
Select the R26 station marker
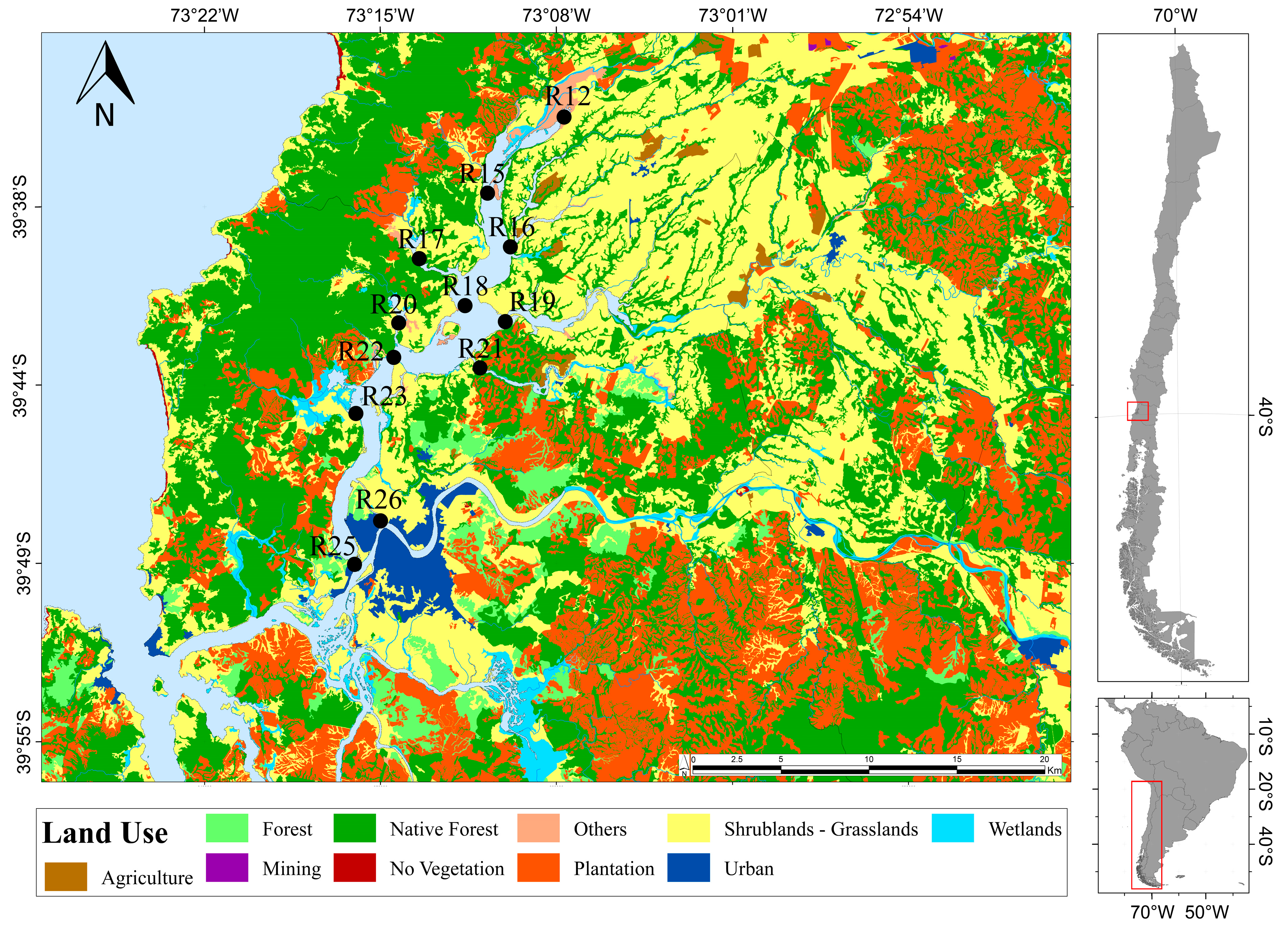point(380,520)
